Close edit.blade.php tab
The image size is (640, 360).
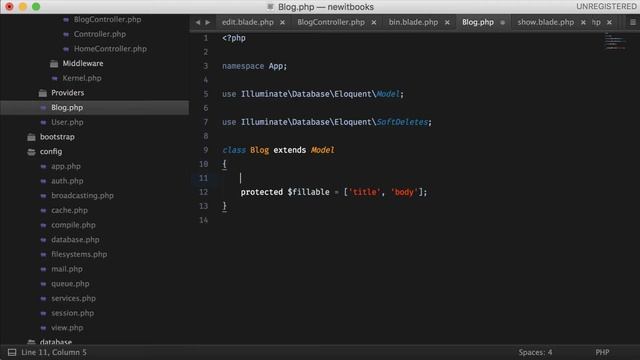tap(282, 22)
